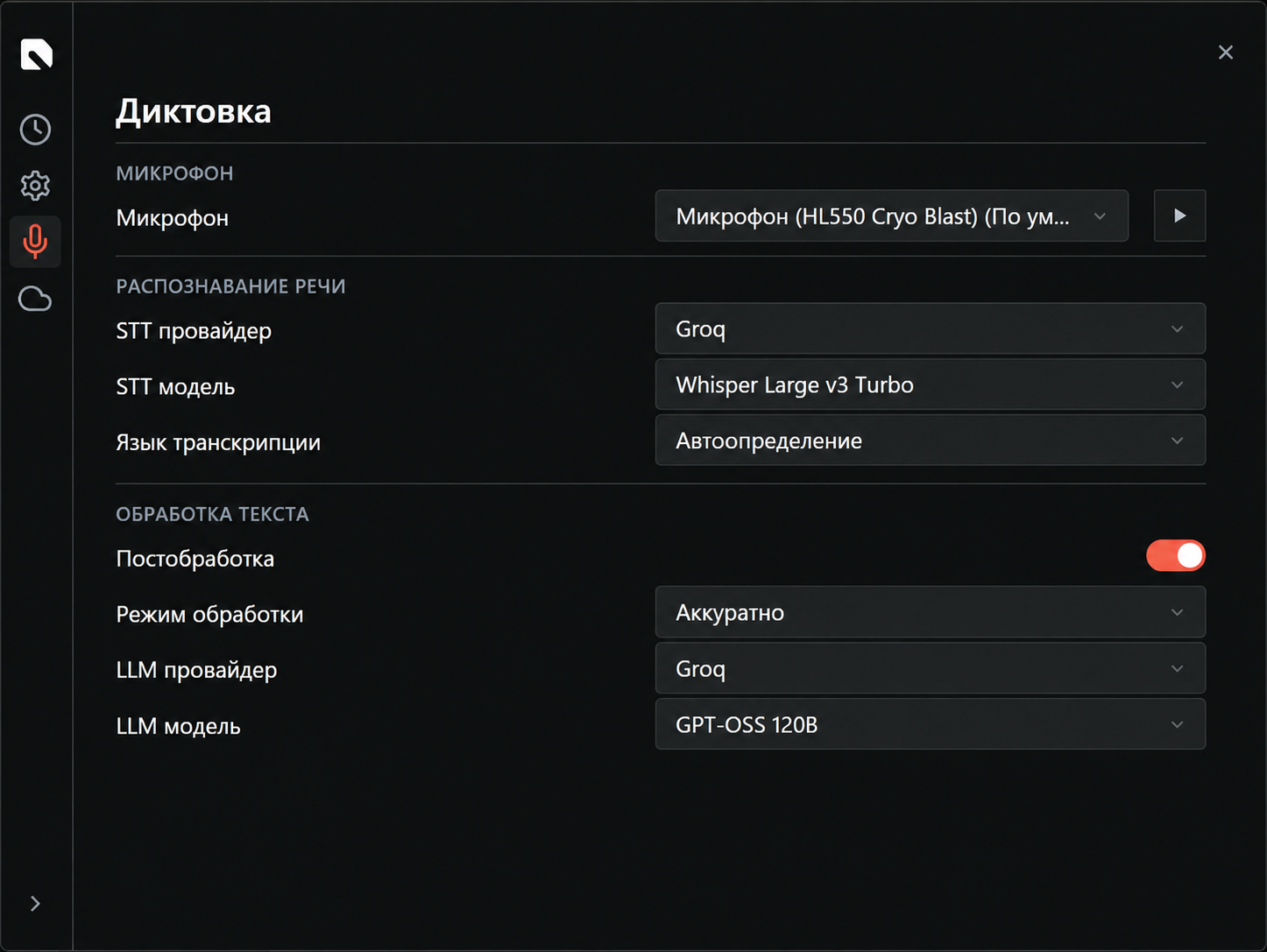
Task: Click the Микрофон row label
Action: (x=172, y=218)
